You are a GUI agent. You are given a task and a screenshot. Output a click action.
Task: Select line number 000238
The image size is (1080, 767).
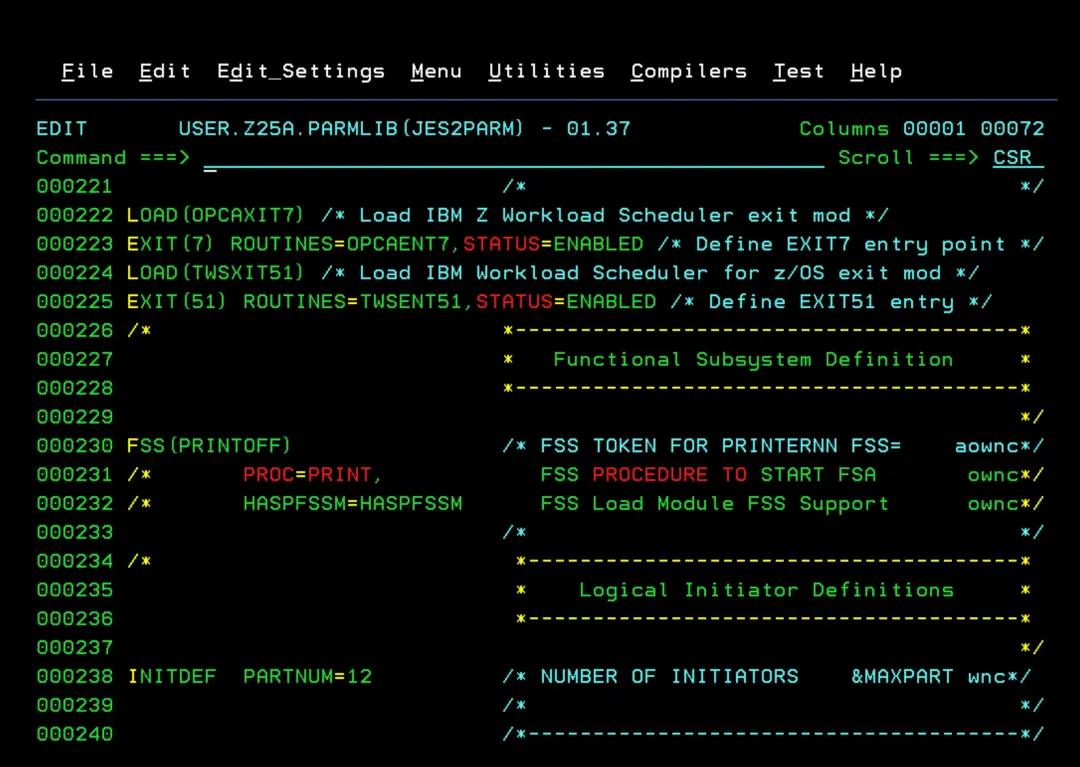(74, 677)
